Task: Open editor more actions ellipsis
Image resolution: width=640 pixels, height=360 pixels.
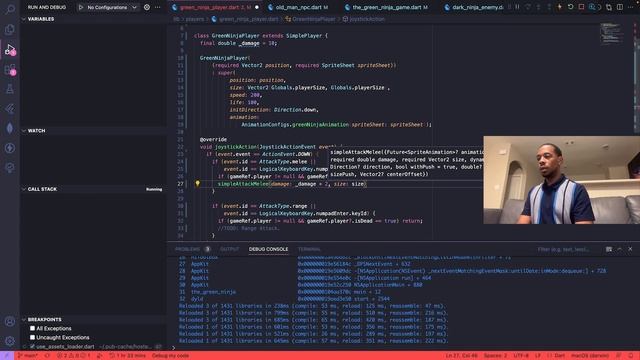Action: point(631,7)
